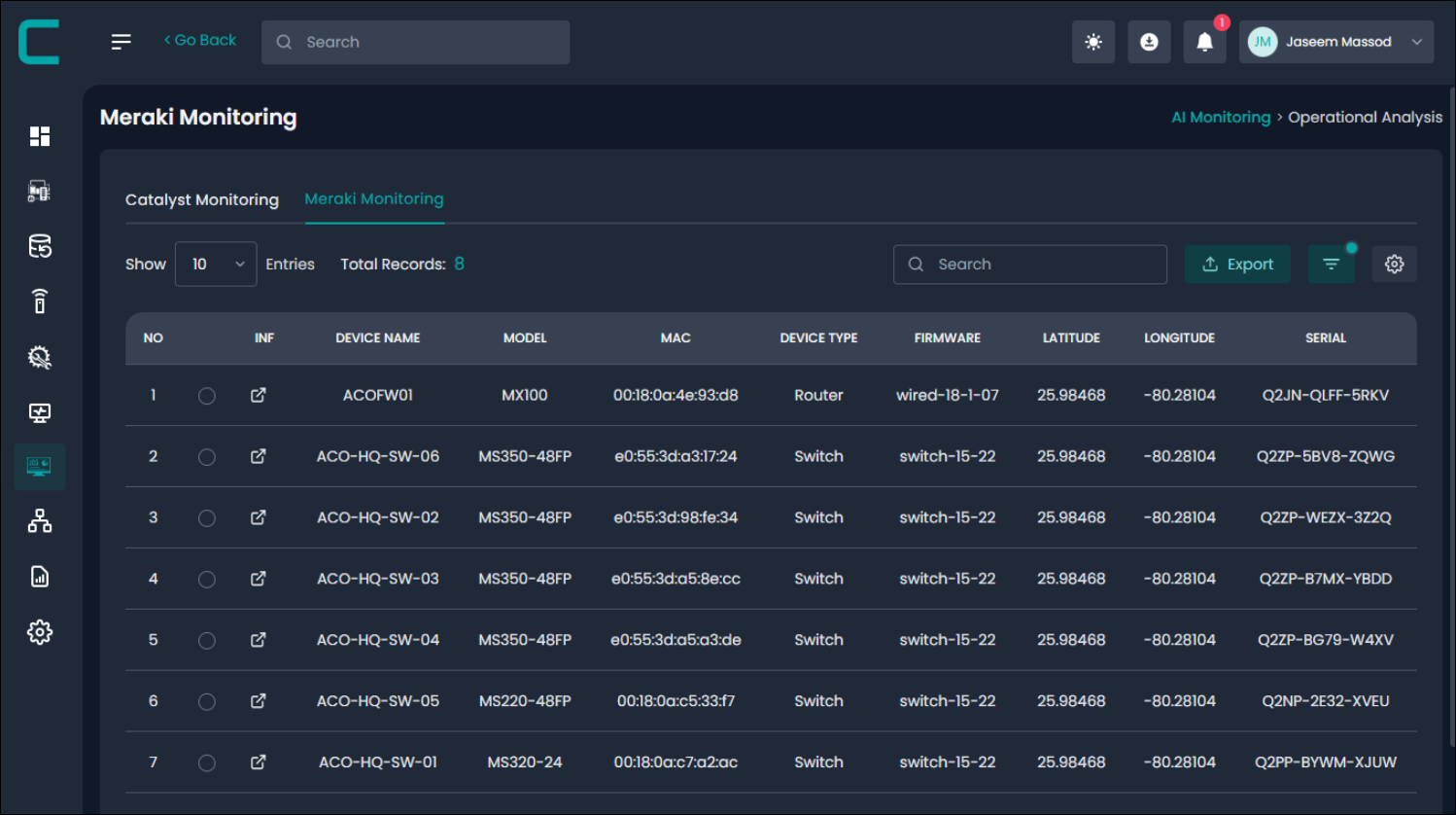Click serial Q2NP-2E32-XVEU
This screenshot has height=815, width=1456.
1326,701
